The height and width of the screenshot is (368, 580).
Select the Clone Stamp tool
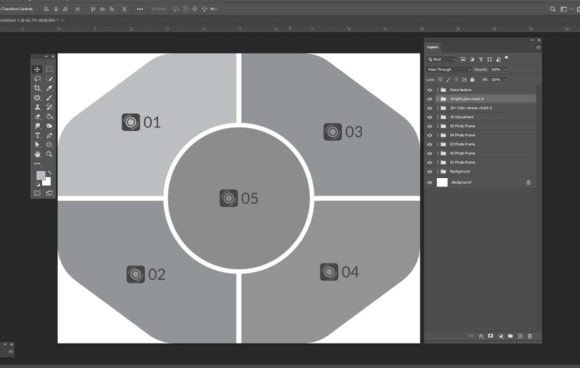click(37, 107)
